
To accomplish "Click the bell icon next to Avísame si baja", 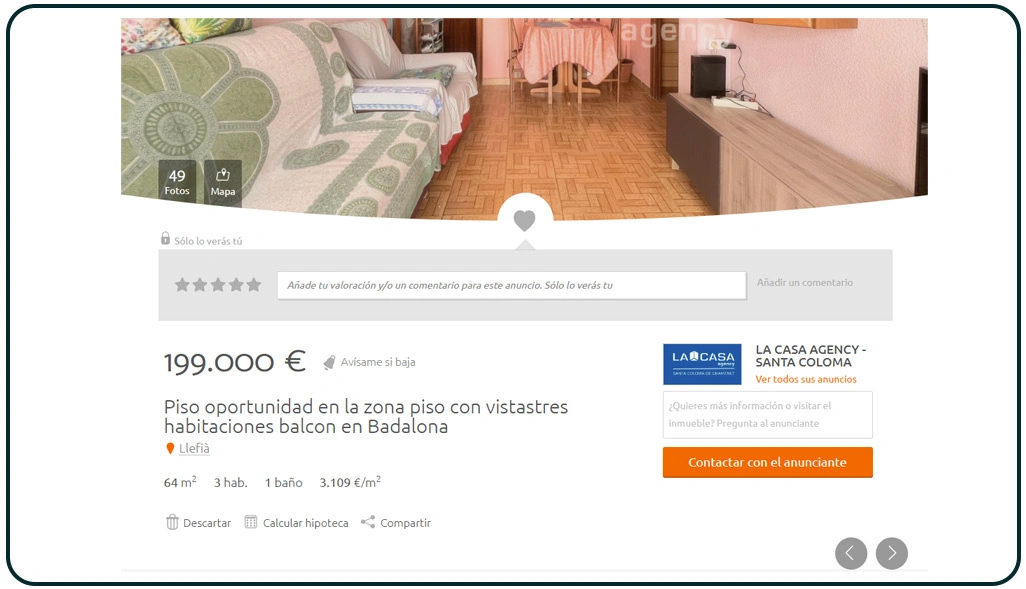I will 329,363.
